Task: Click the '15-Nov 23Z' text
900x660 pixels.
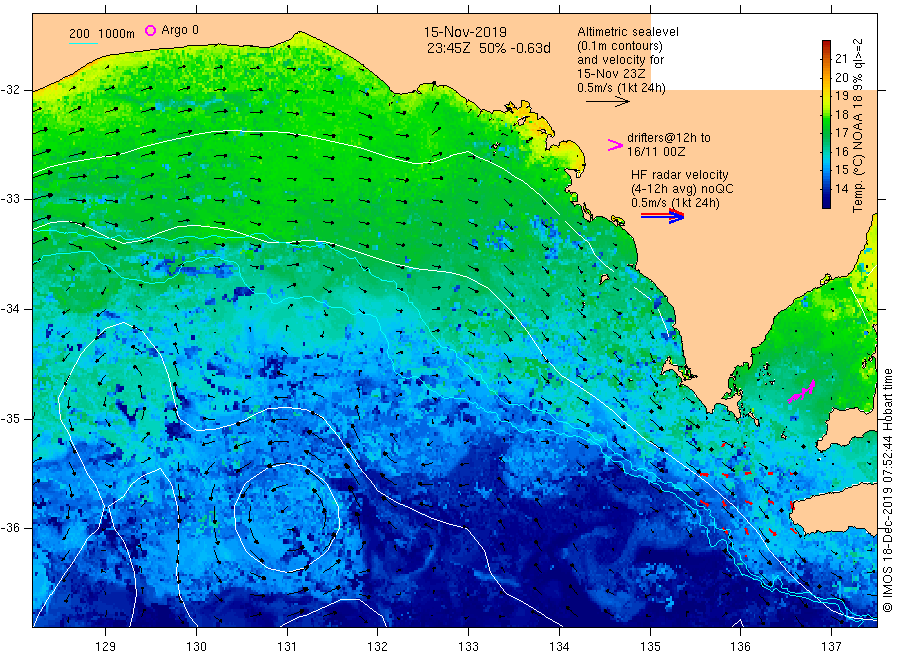Action: pos(611,74)
